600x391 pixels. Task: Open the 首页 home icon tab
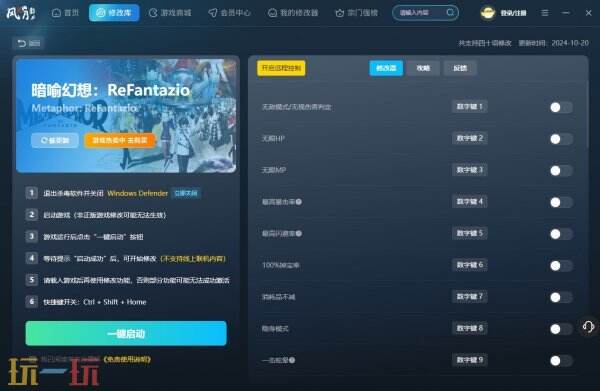[x=56, y=13]
